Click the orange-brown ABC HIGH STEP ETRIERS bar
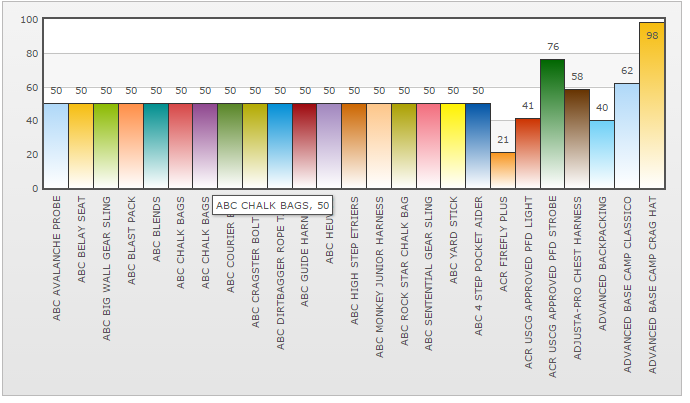This screenshot has height=403, width=690. pos(354,146)
